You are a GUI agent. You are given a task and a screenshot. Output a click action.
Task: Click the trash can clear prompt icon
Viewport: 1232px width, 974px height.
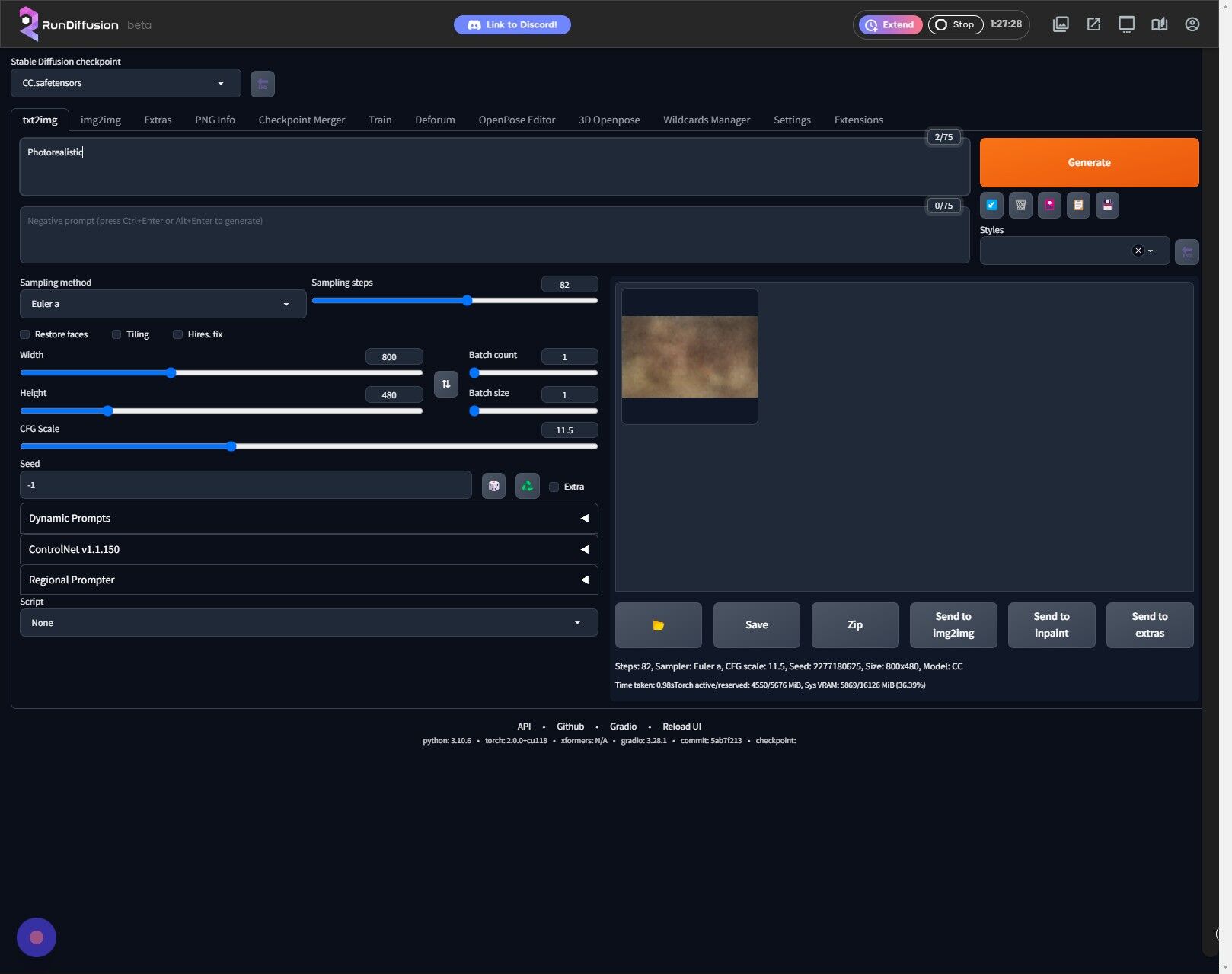(1020, 205)
